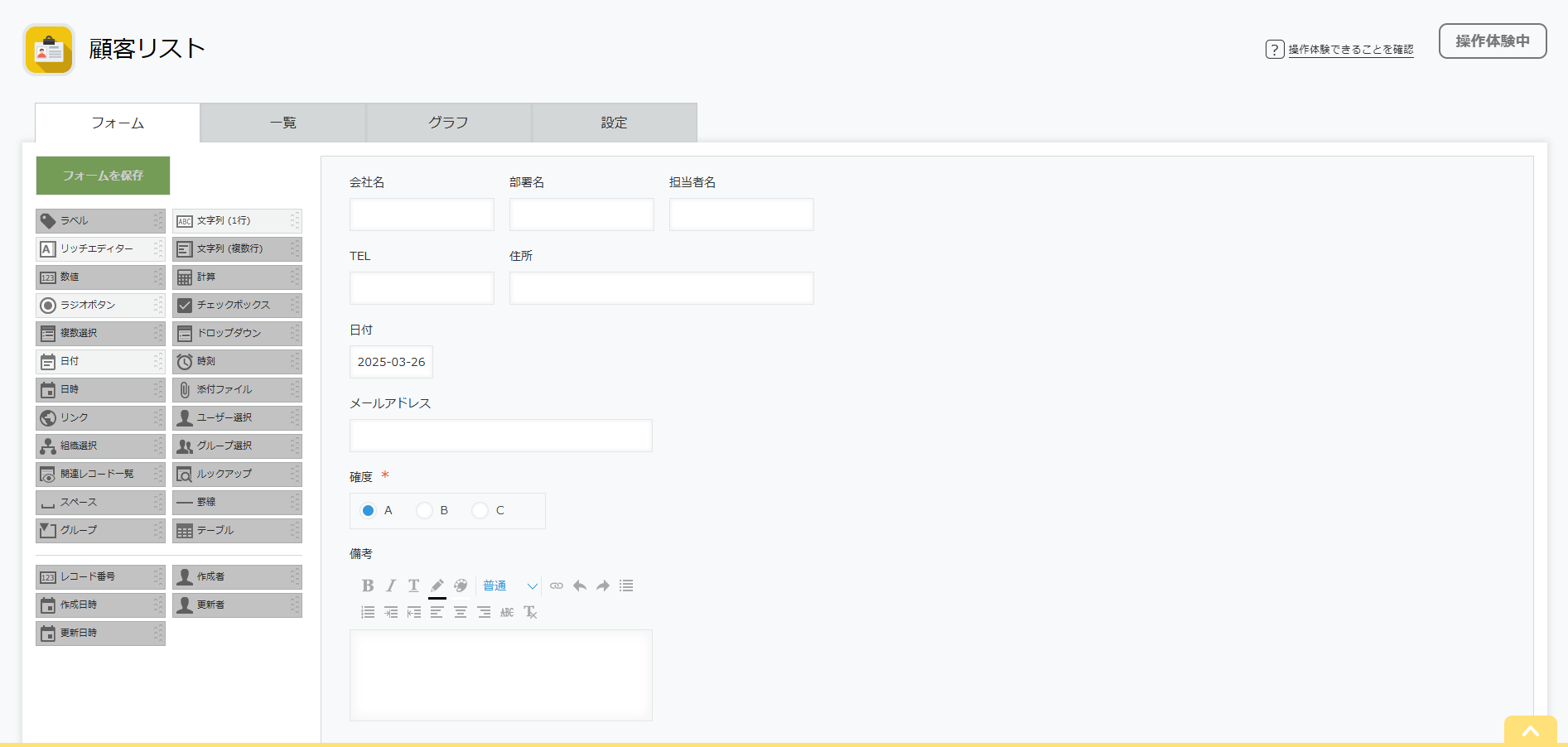Screen dimensions: 1568x747
Task: Clear text formatting in 備考 editor
Action: pos(530,612)
